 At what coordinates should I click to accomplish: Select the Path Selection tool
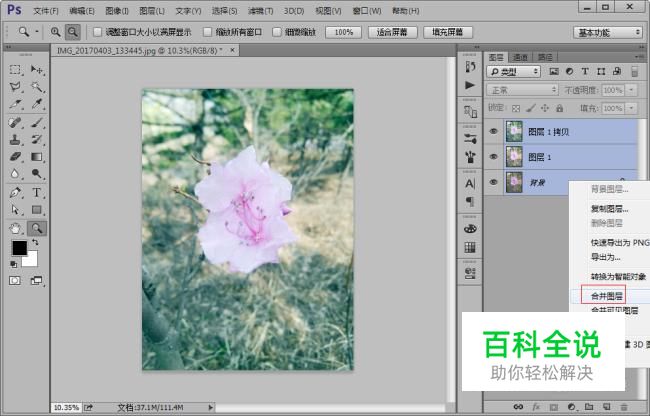click(15, 210)
